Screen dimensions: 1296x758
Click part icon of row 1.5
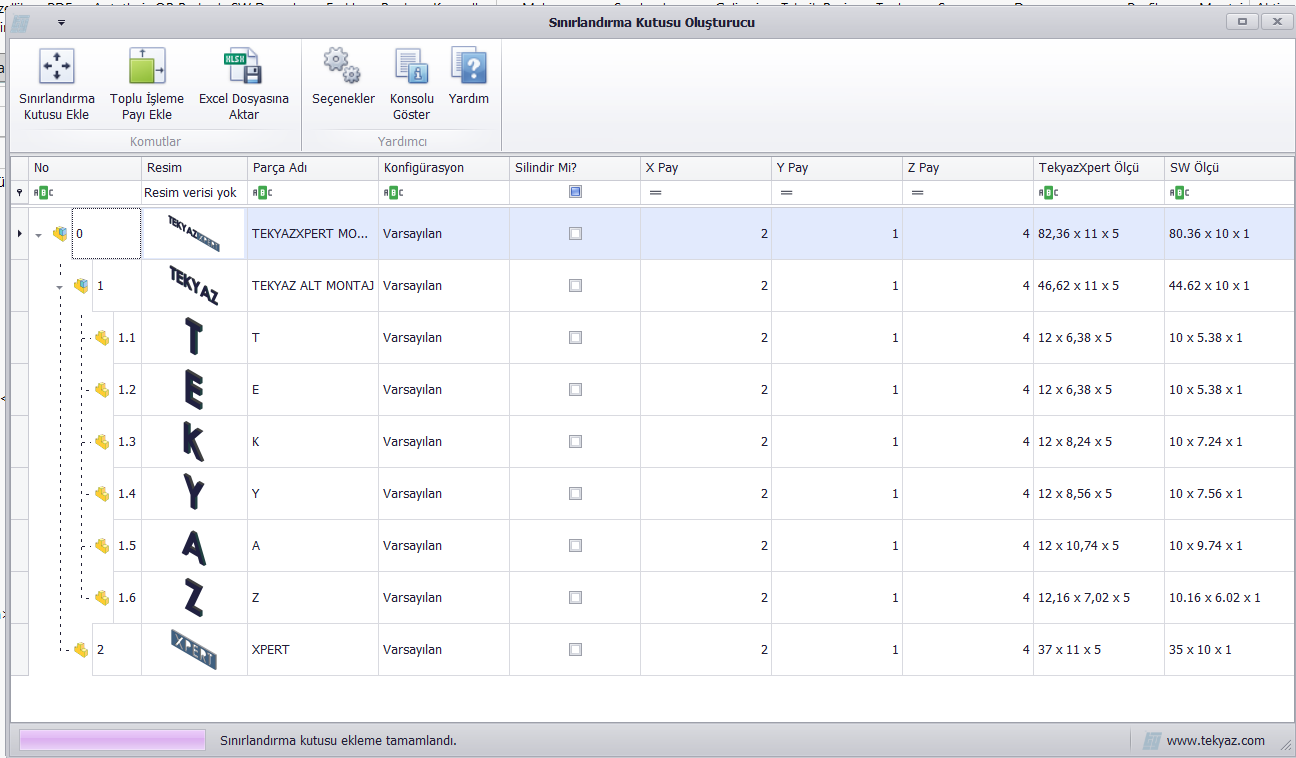tap(102, 546)
